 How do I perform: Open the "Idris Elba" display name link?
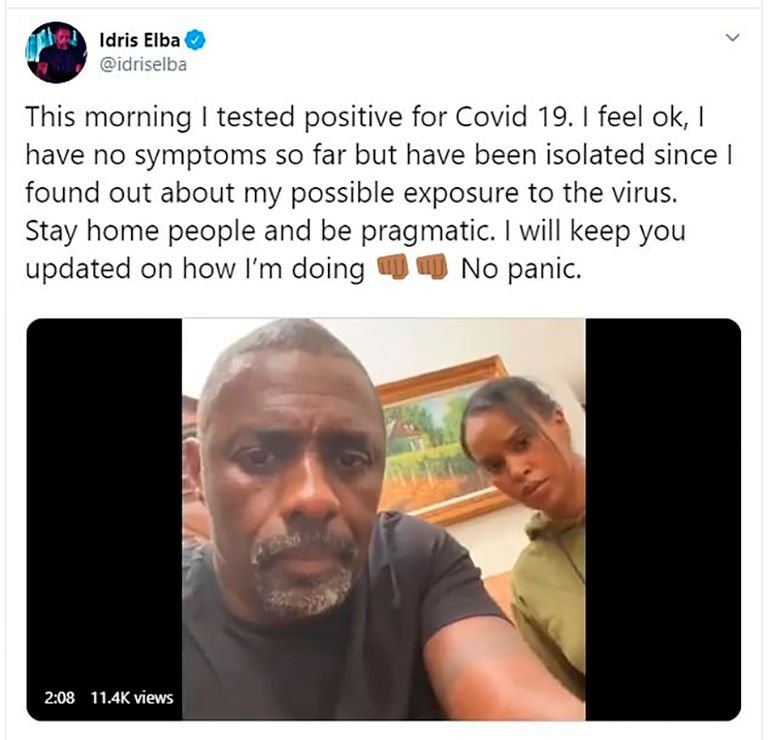click(x=140, y=40)
